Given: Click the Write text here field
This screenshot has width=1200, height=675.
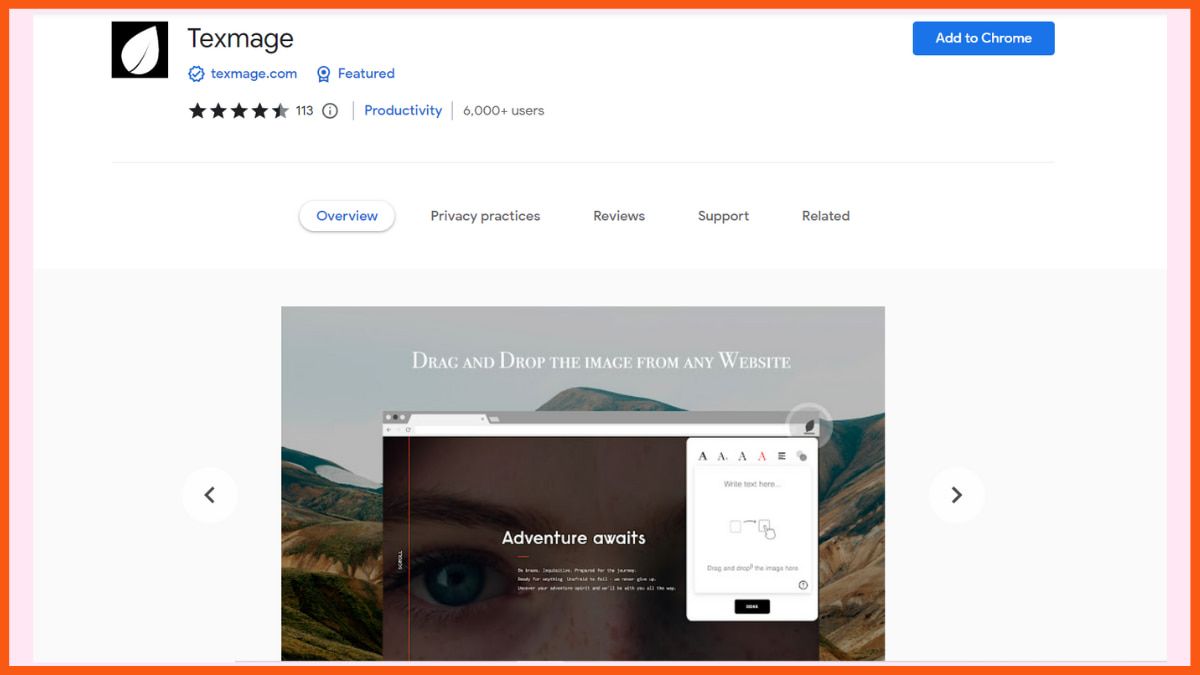Looking at the screenshot, I should point(753,483).
